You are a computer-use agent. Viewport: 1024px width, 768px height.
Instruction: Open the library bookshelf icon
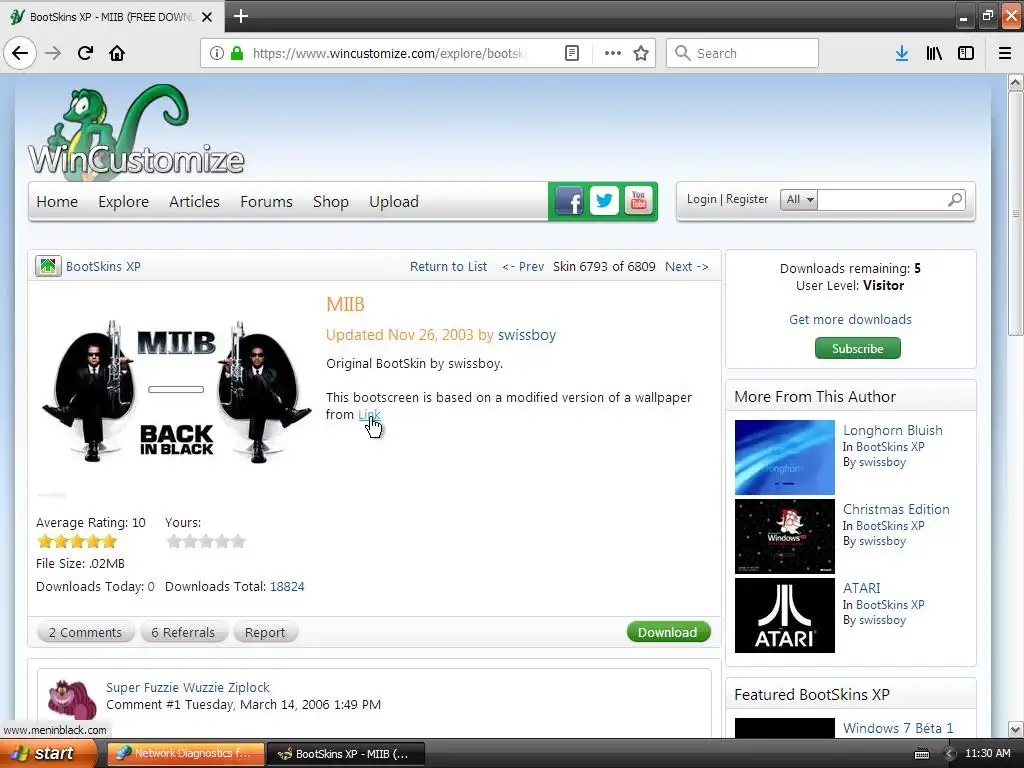[934, 53]
